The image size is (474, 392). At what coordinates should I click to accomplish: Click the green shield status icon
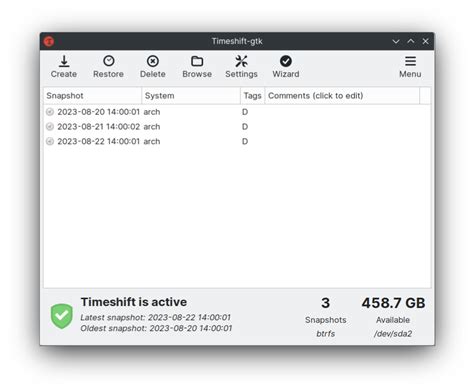(x=62, y=316)
